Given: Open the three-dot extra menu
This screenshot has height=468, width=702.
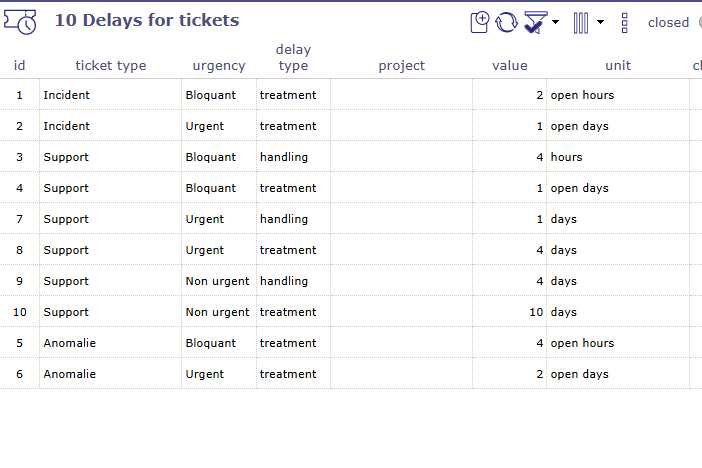Looking at the screenshot, I should tap(624, 22).
